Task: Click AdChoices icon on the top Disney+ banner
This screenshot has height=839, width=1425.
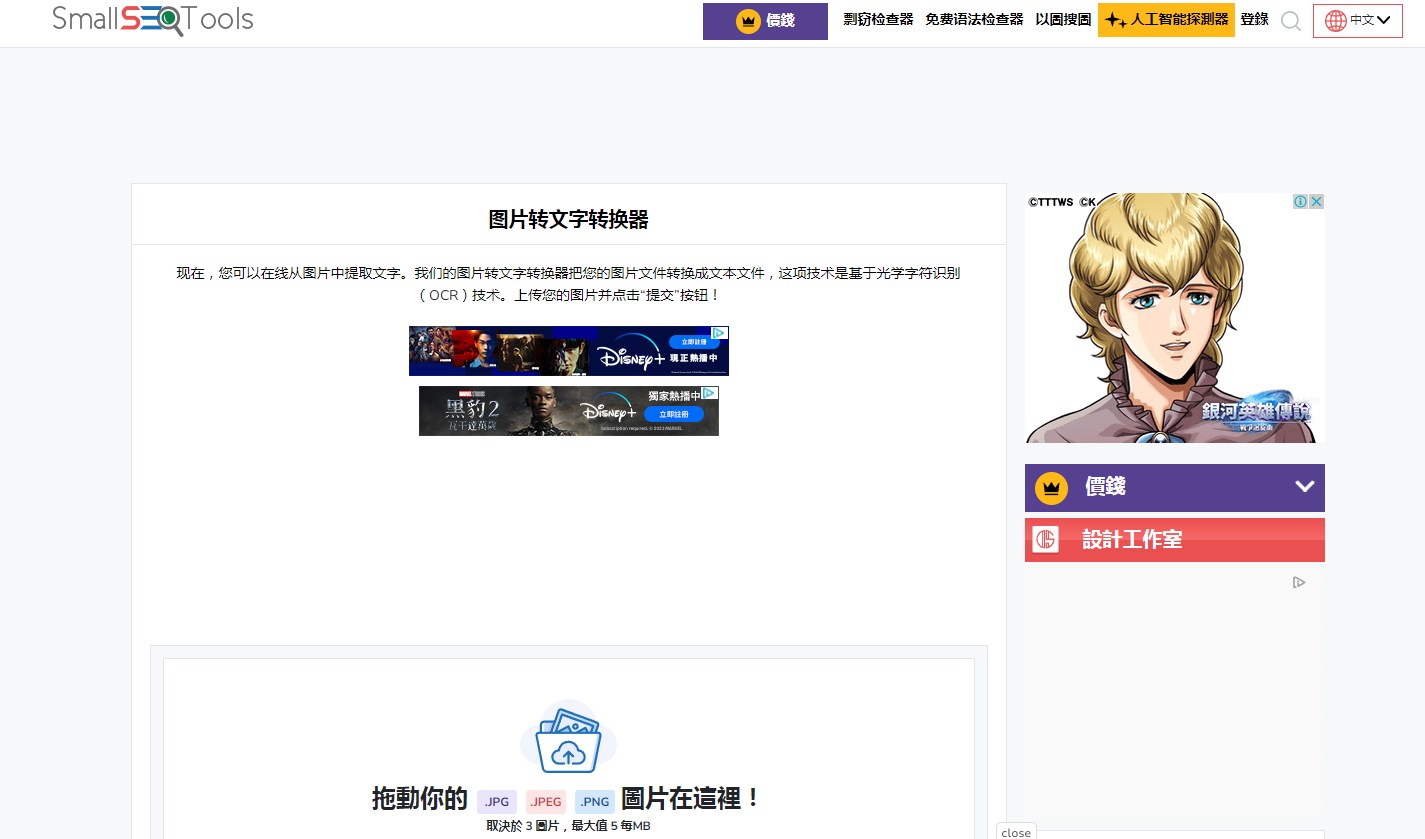Action: [x=719, y=333]
